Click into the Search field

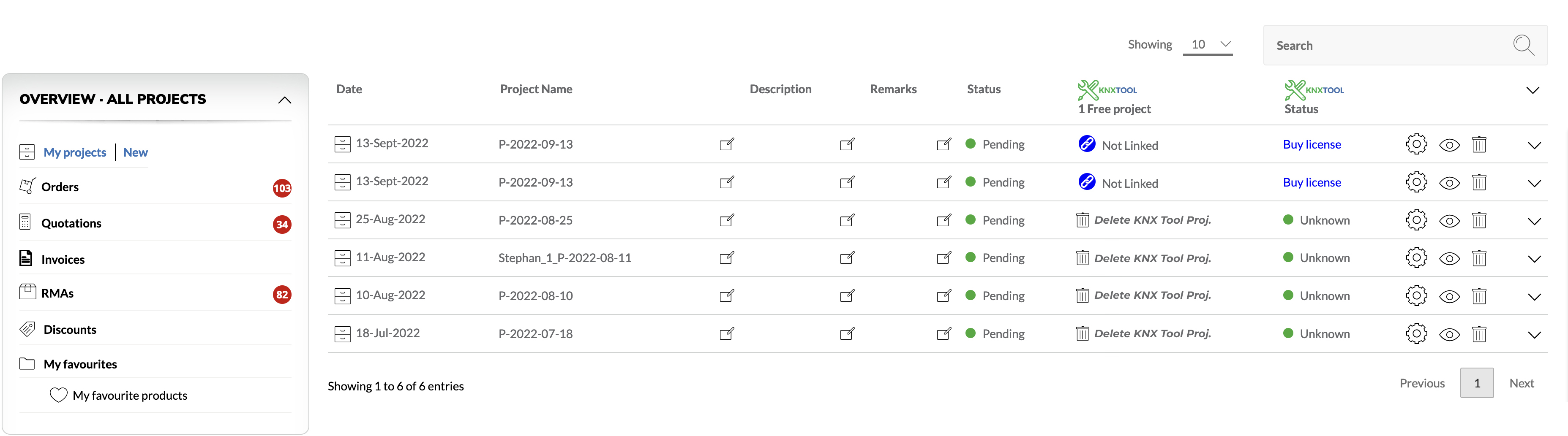pos(1388,46)
